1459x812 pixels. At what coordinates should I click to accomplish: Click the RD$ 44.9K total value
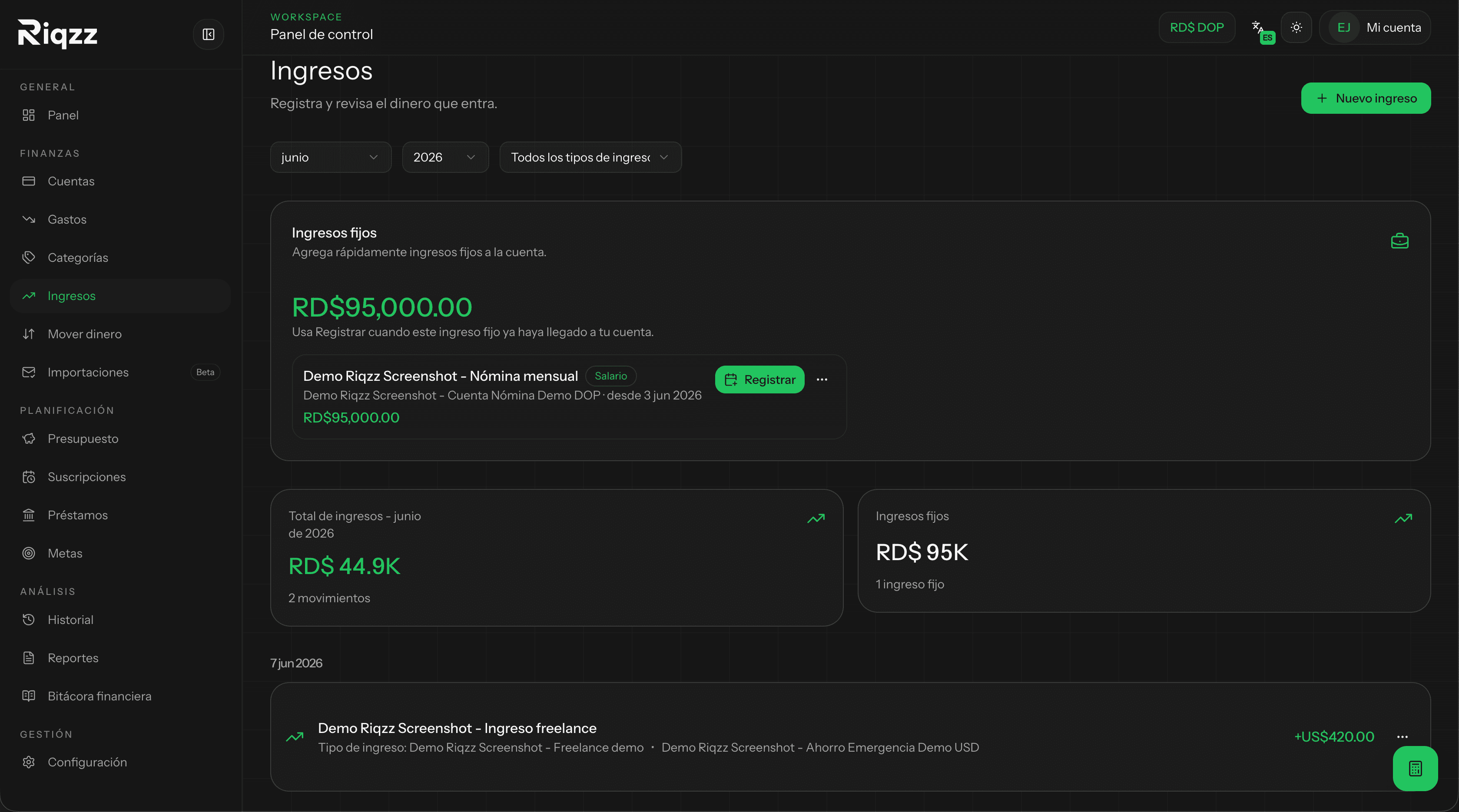point(345,566)
